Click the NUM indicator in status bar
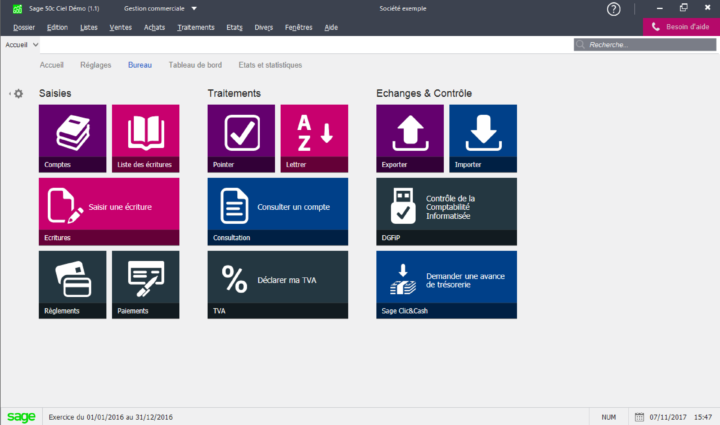Screen dimensions: 720x425 pos(608,417)
